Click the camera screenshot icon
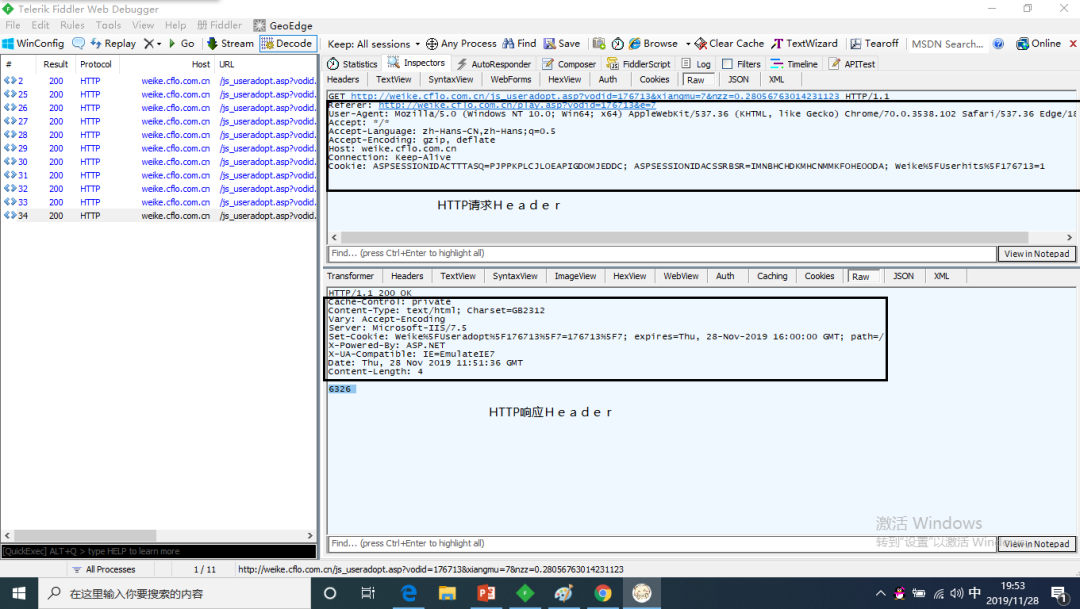 coord(599,43)
